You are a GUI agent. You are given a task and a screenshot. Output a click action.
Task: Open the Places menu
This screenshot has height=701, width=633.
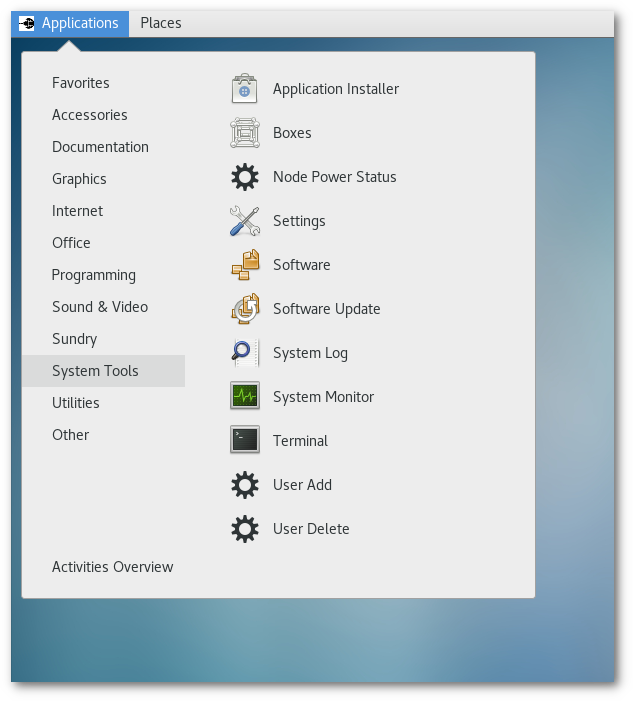pyautogui.click(x=160, y=23)
